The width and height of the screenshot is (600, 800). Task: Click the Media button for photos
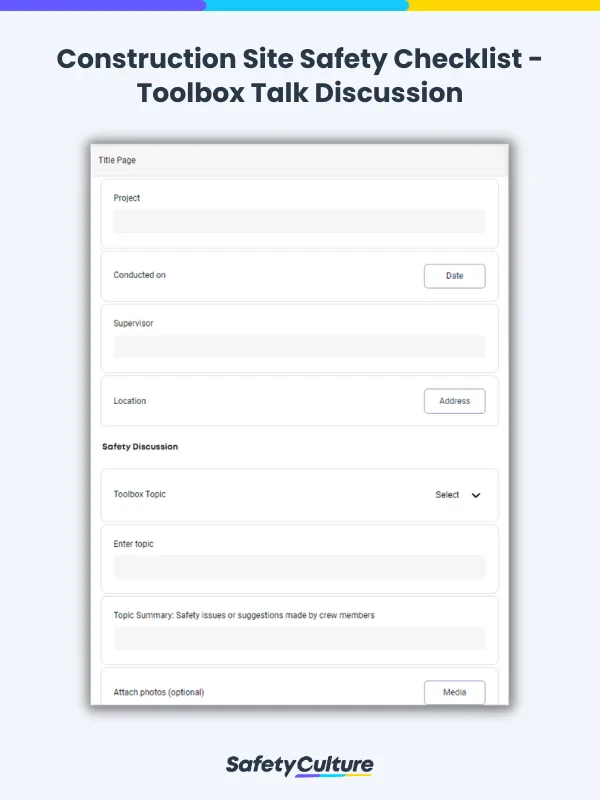click(x=454, y=692)
